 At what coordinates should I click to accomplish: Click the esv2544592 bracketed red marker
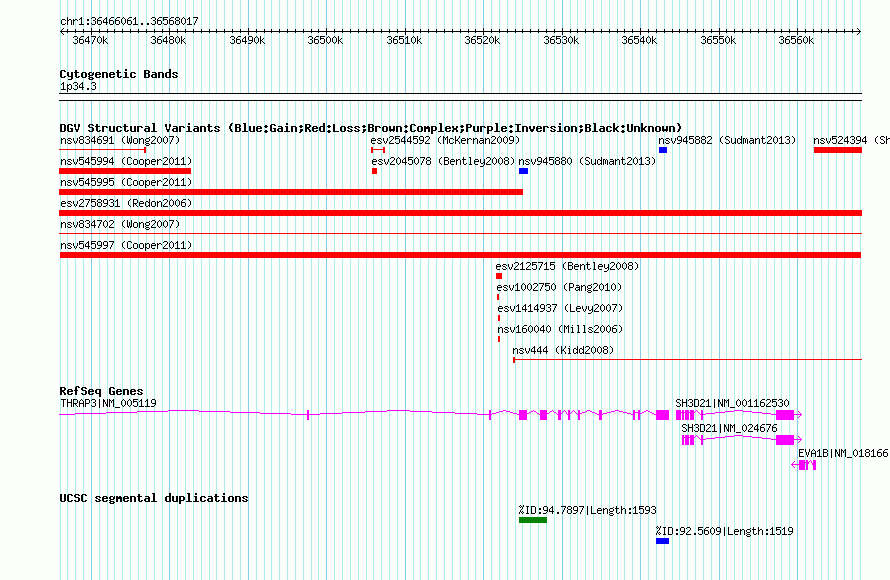click(x=378, y=150)
